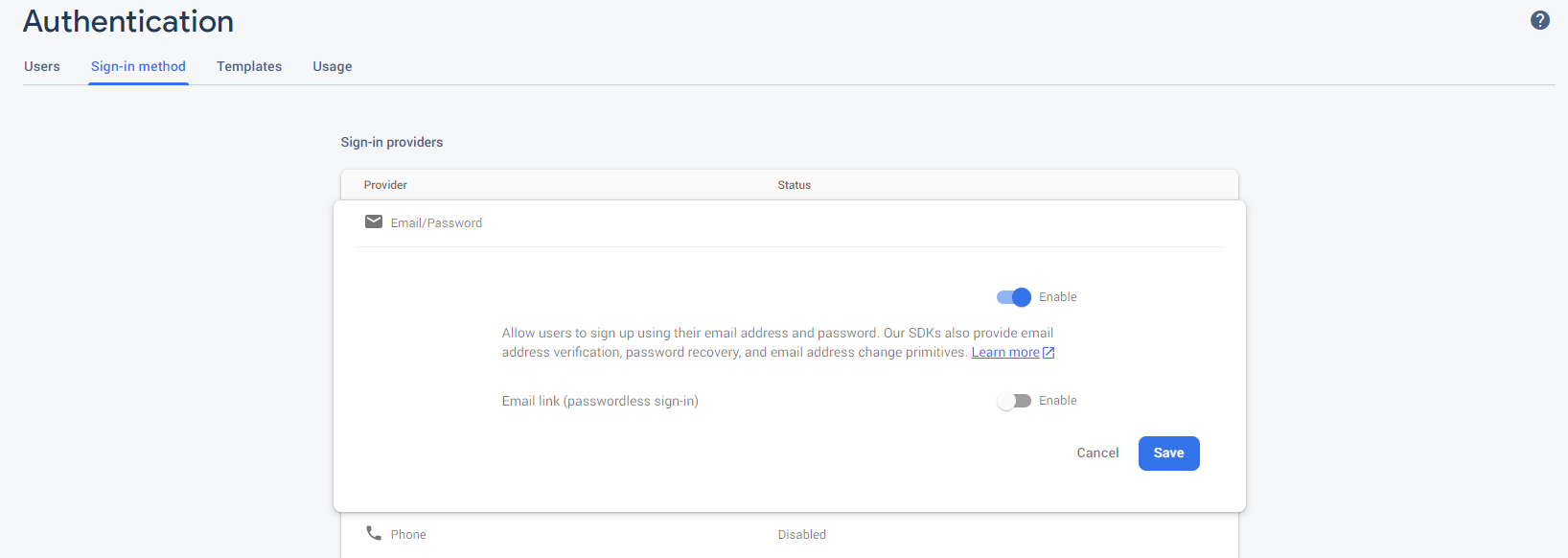
Task: Select the Phone provider row label
Action: [408, 534]
